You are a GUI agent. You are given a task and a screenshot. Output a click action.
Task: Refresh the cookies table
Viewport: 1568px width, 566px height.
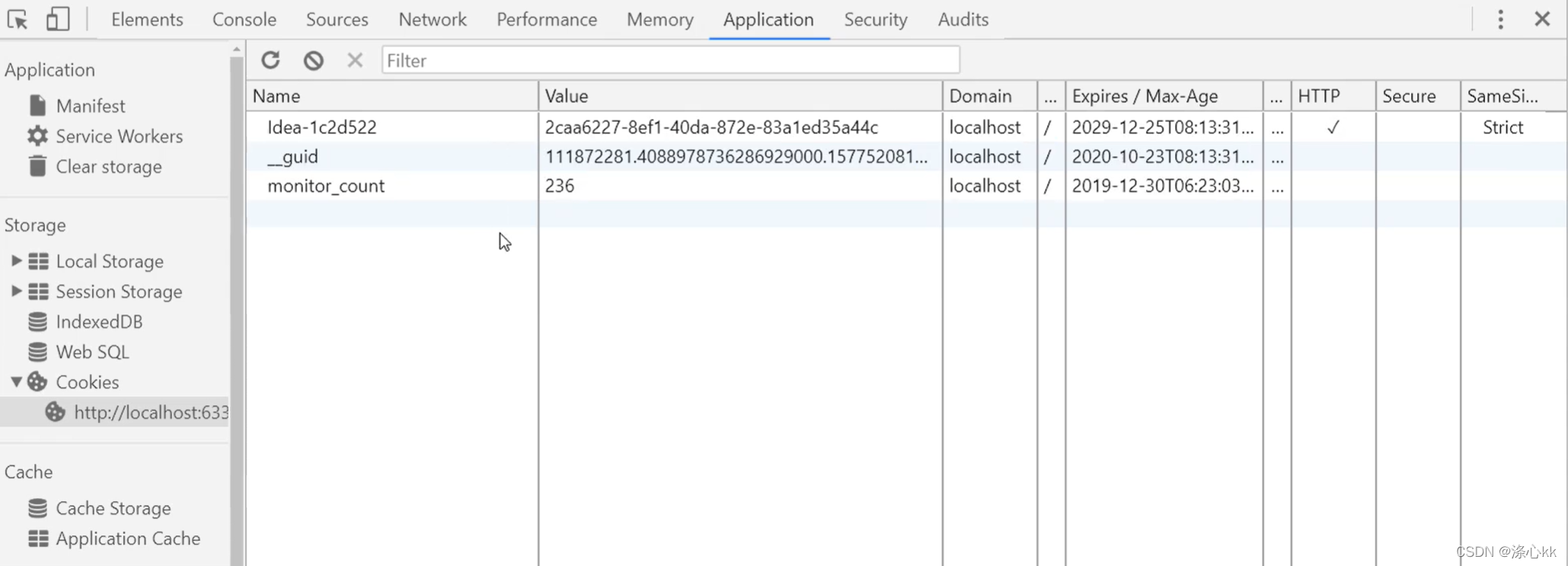270,60
